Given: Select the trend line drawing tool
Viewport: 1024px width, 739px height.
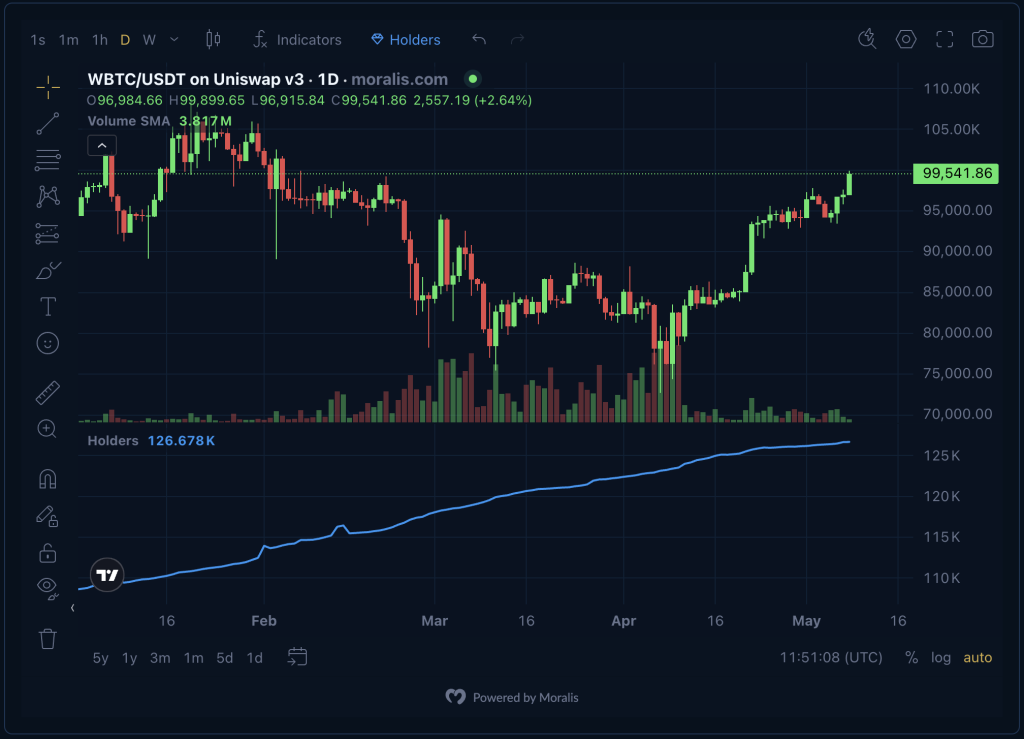Looking at the screenshot, I should pos(48,123).
